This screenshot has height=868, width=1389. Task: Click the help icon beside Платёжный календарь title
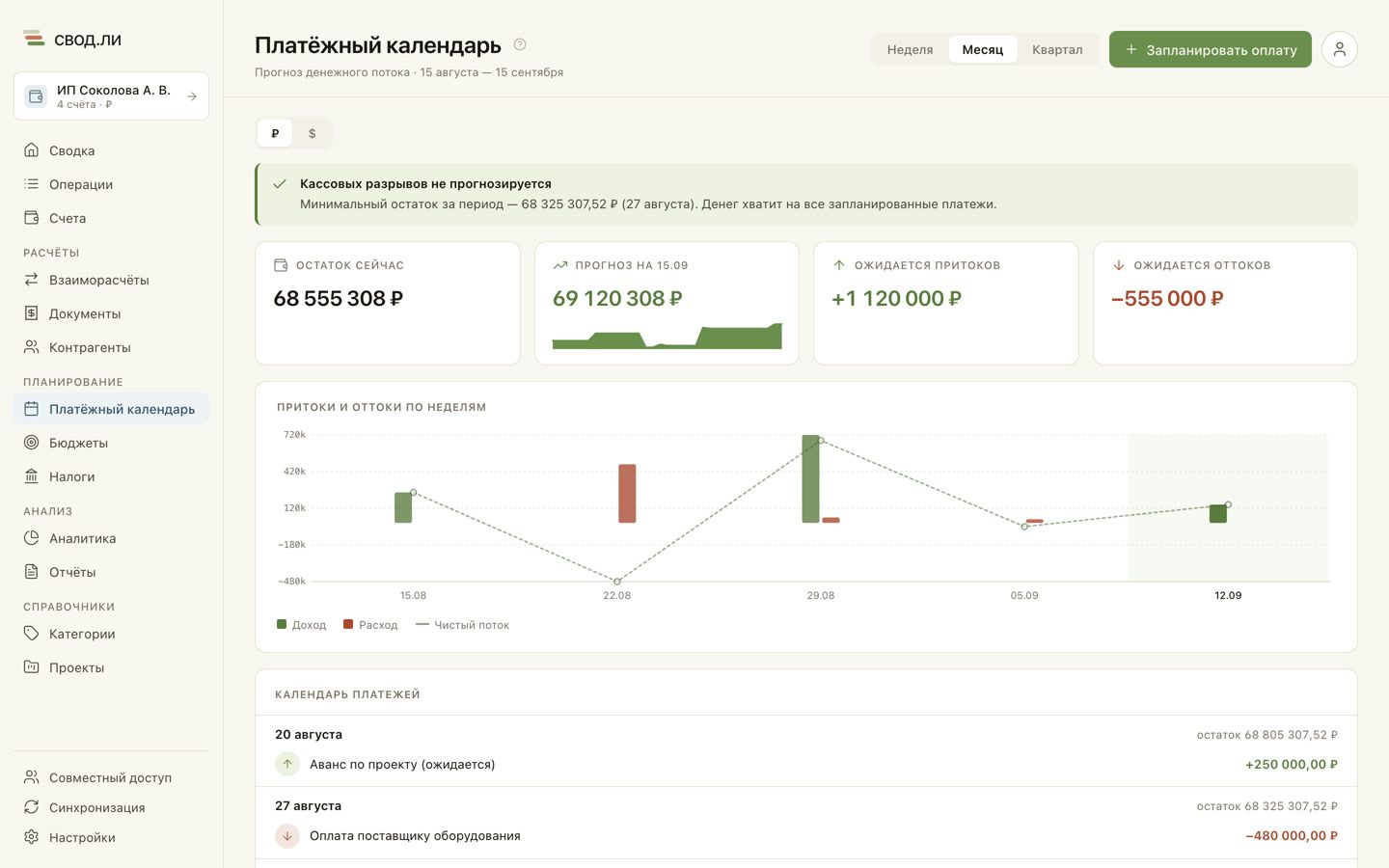tap(520, 44)
